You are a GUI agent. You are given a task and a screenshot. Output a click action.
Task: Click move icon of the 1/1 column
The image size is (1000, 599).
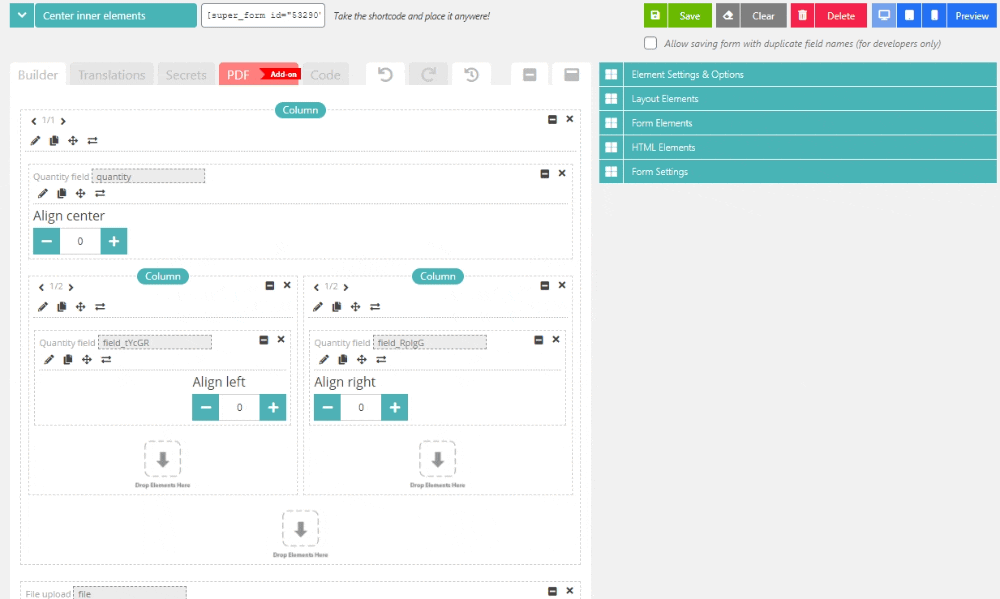[x=73, y=140]
